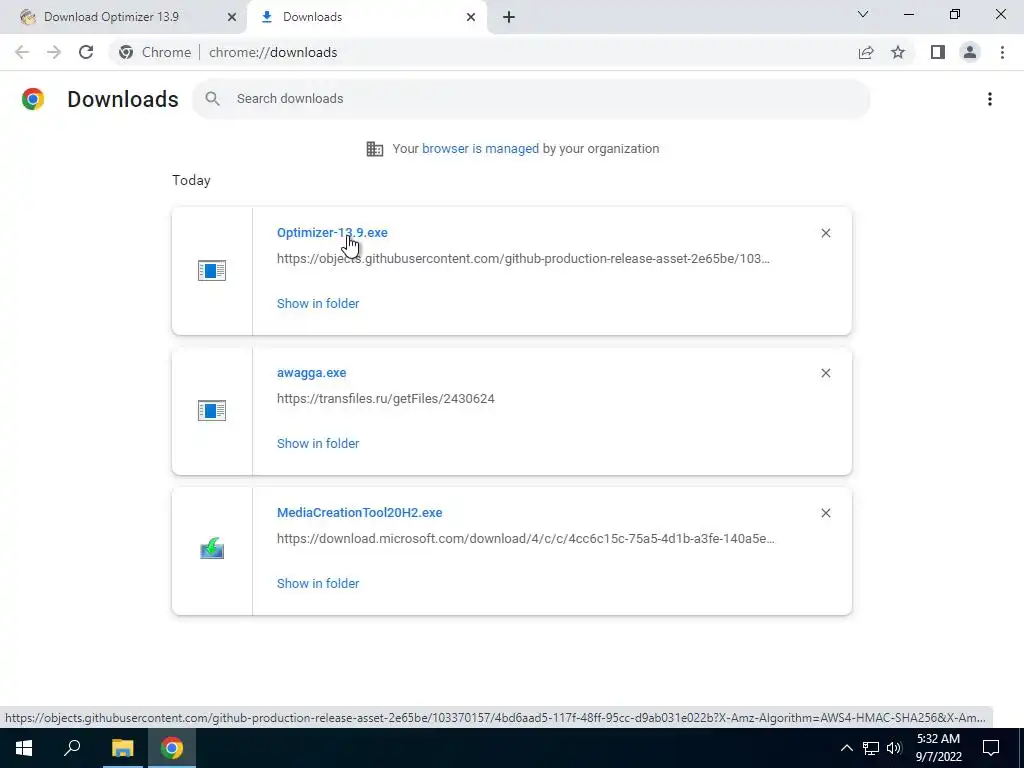
Task: Focus the Search downloads field
Action: [x=531, y=99]
